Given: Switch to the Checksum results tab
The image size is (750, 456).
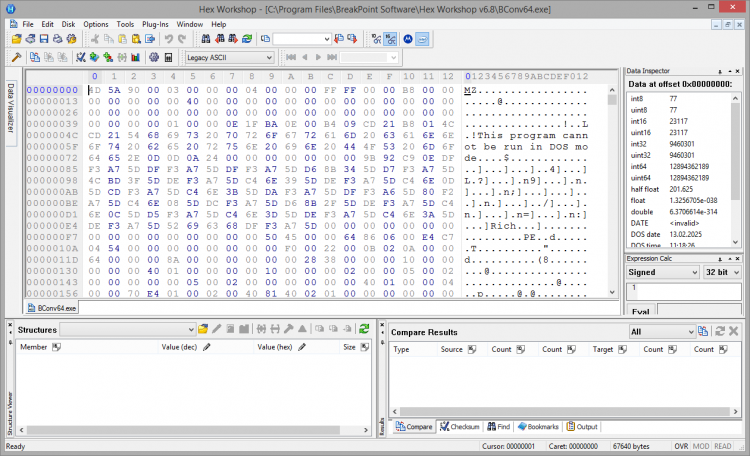Looking at the screenshot, I should point(460,427).
